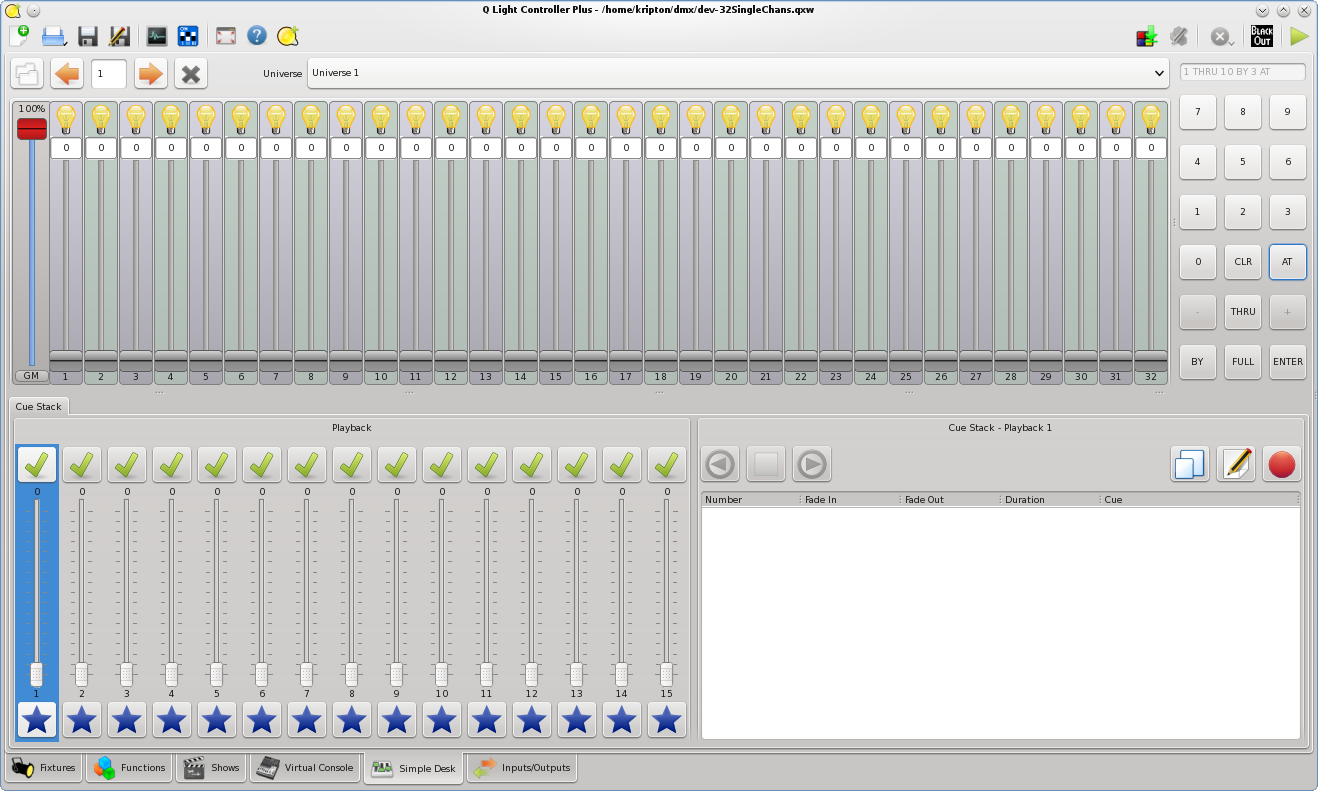This screenshot has height=791, width=1318.
Task: Reset universe with X icon
Action: point(191,74)
